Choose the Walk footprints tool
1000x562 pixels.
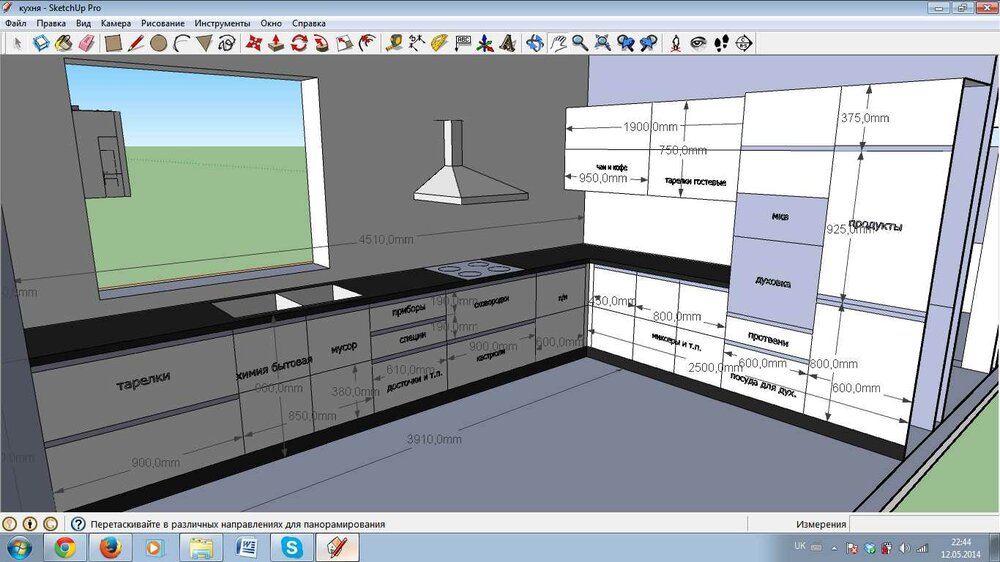pyautogui.click(x=720, y=43)
